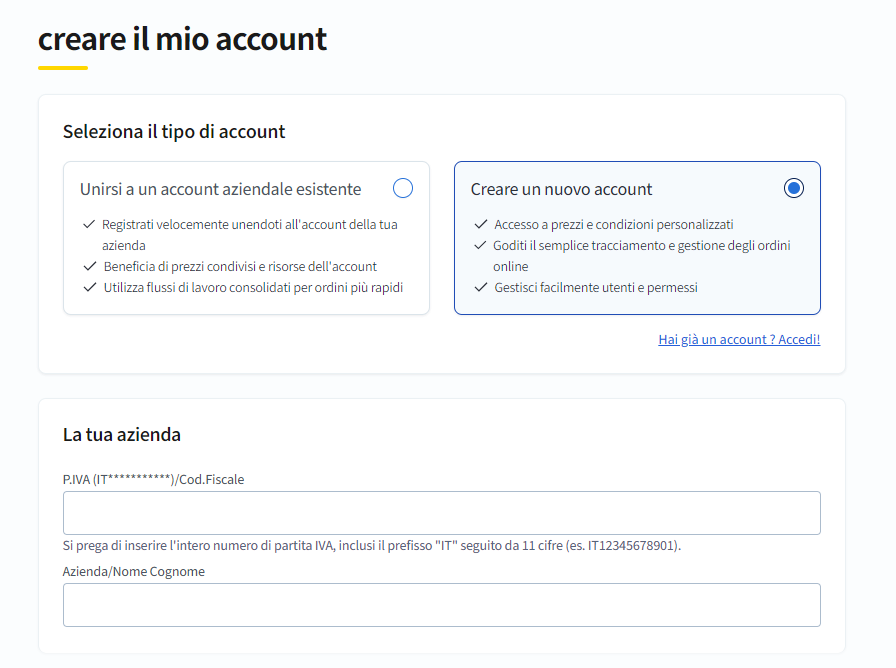Focus the Azienda/Nome Cognome input field
Screen dimensions: 896x668
pos(442,605)
